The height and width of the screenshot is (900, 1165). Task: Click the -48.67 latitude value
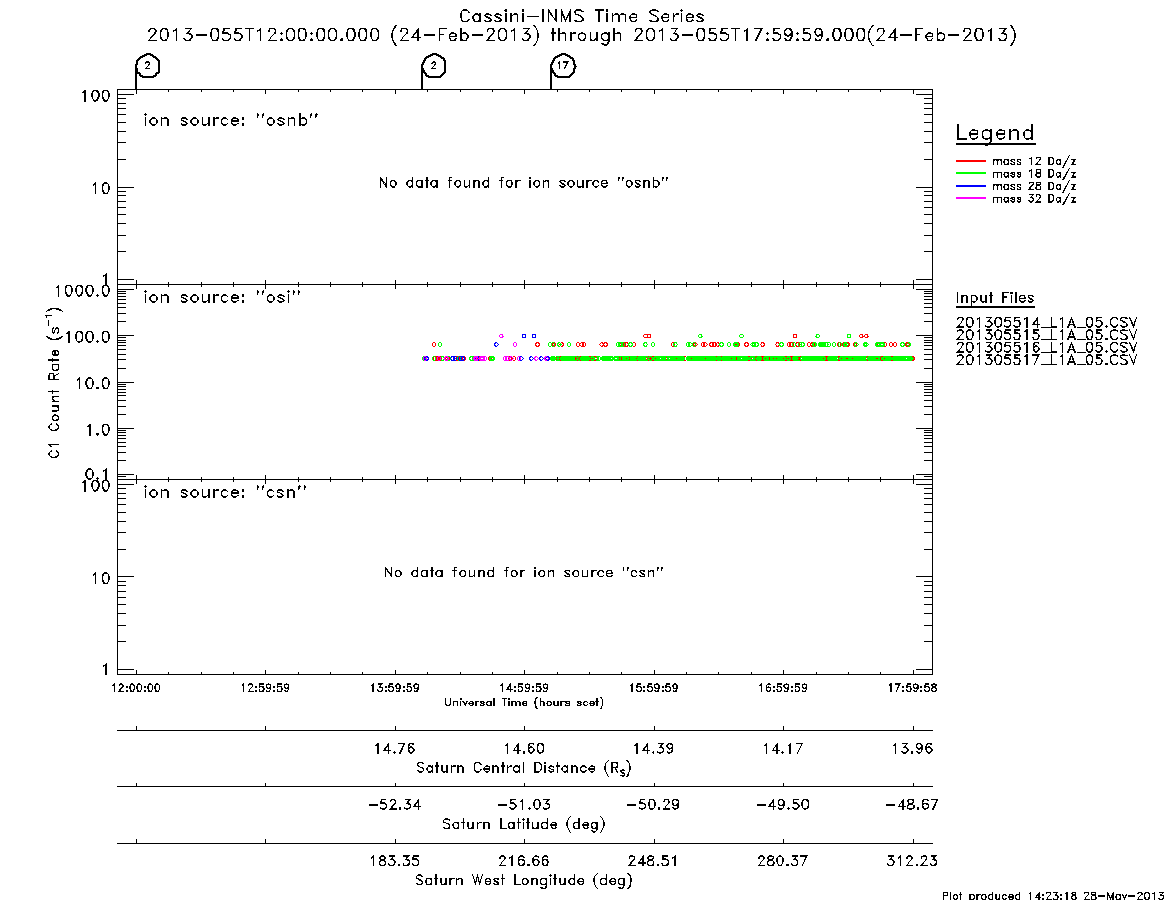[x=912, y=805]
